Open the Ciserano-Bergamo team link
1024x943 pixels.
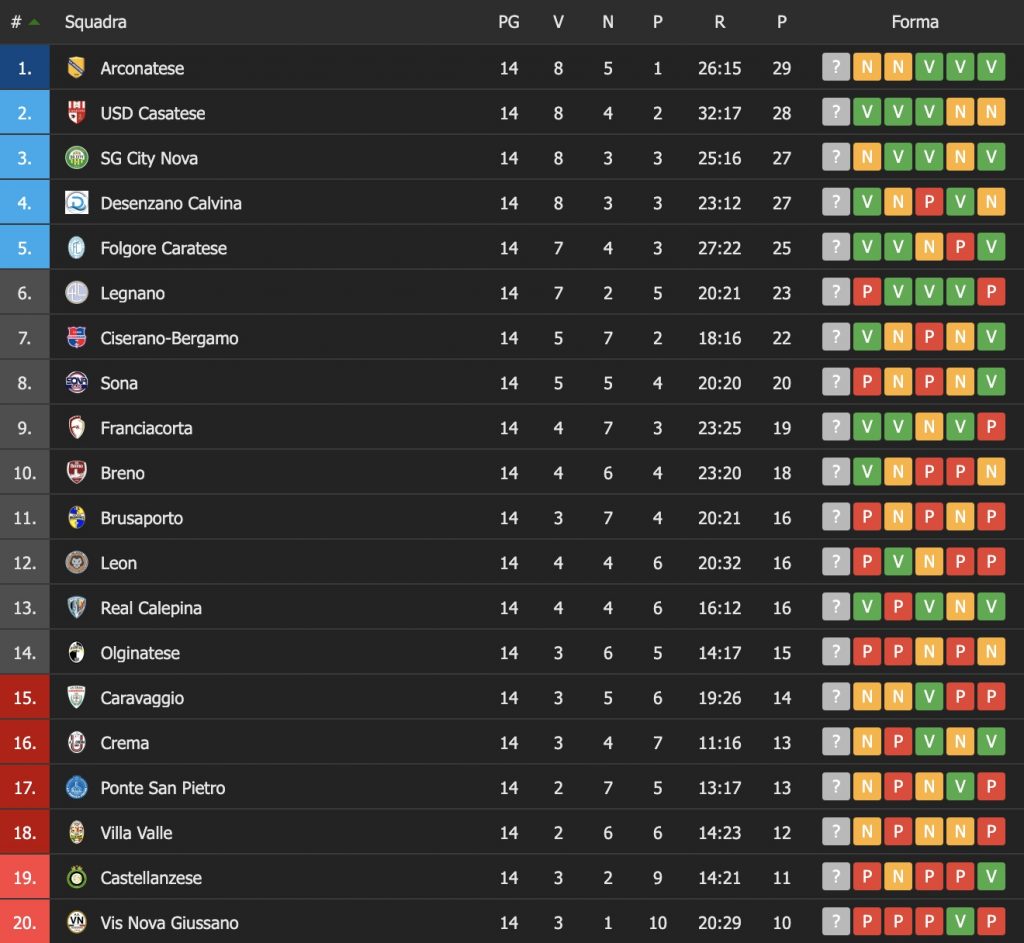tap(169, 338)
